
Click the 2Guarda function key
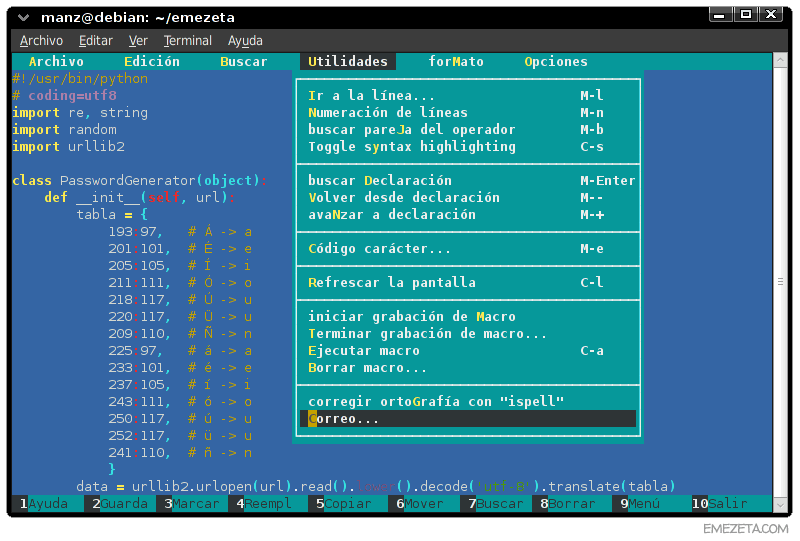click(x=120, y=504)
